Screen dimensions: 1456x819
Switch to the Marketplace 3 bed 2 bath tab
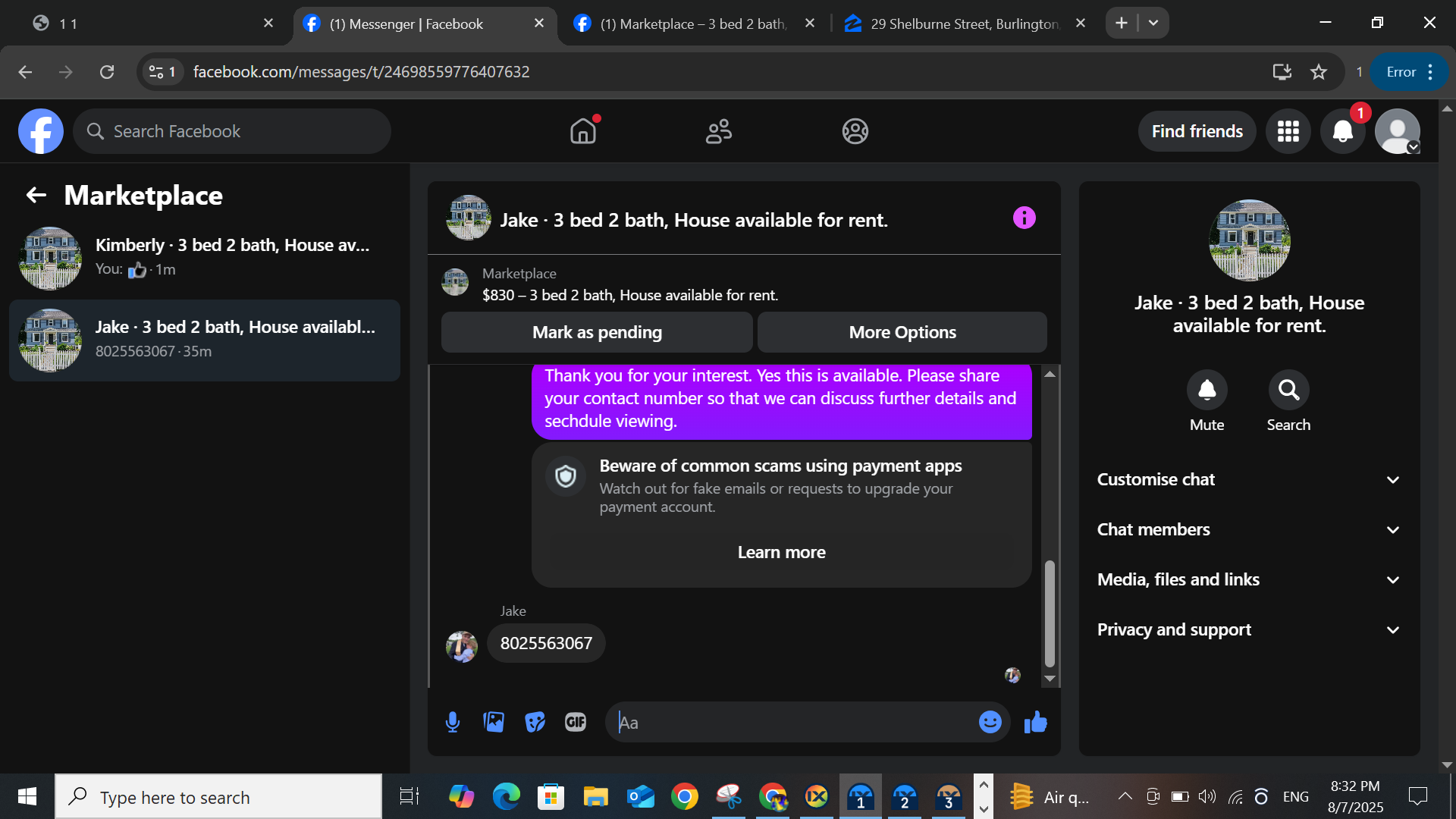pyautogui.click(x=694, y=24)
